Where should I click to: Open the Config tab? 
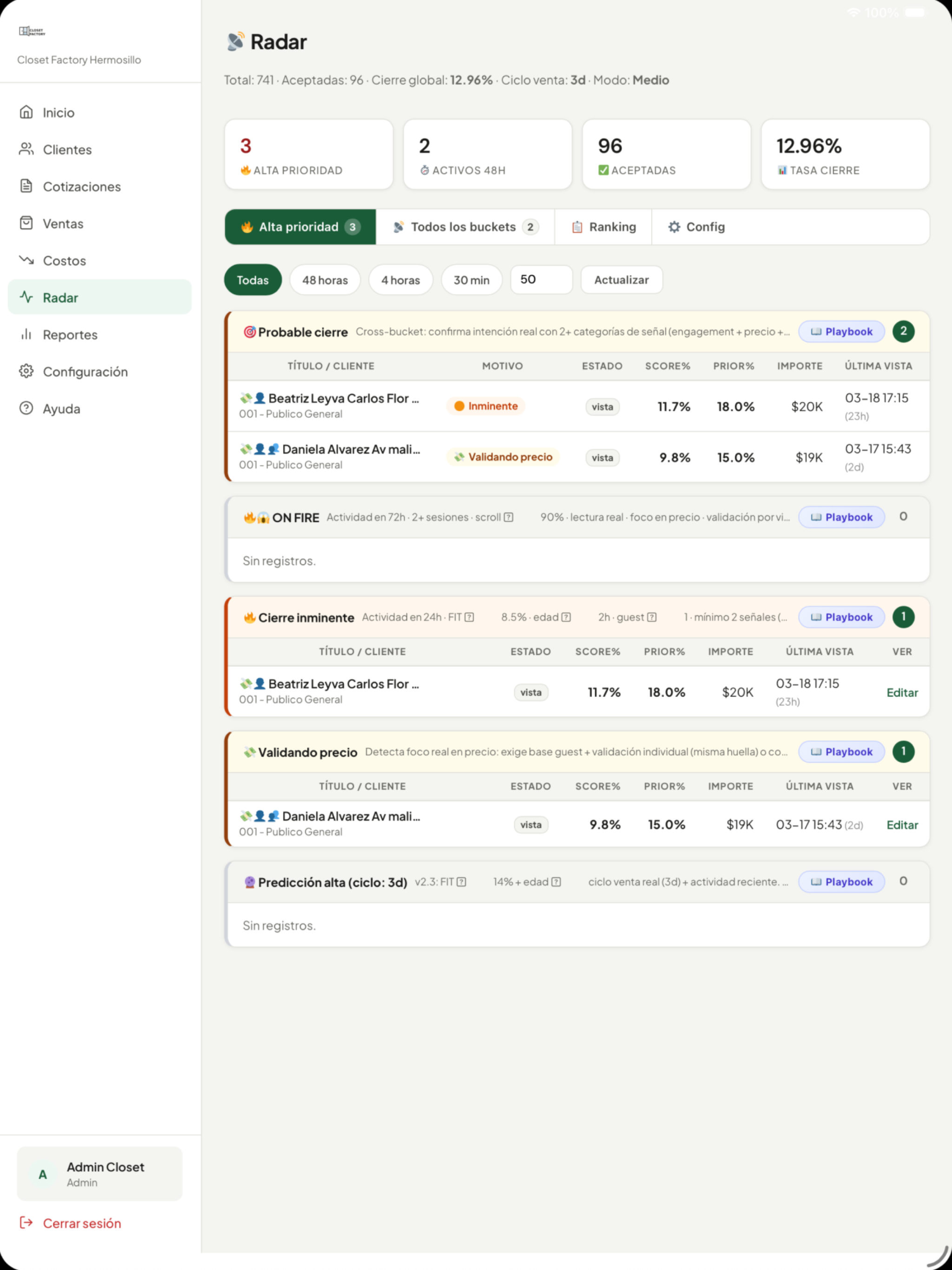[x=696, y=227]
